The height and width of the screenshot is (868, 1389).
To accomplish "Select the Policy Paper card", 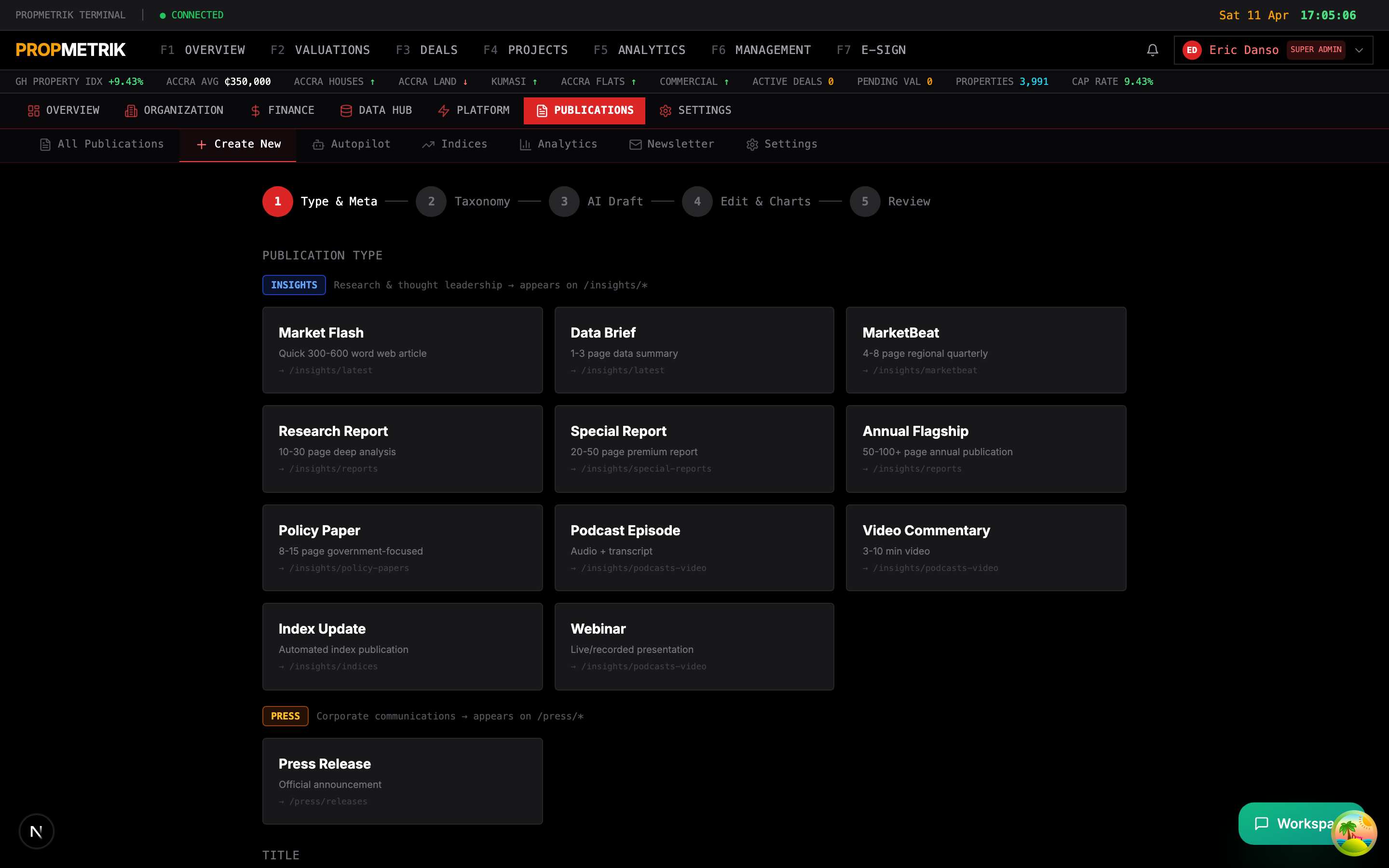I will point(402,548).
